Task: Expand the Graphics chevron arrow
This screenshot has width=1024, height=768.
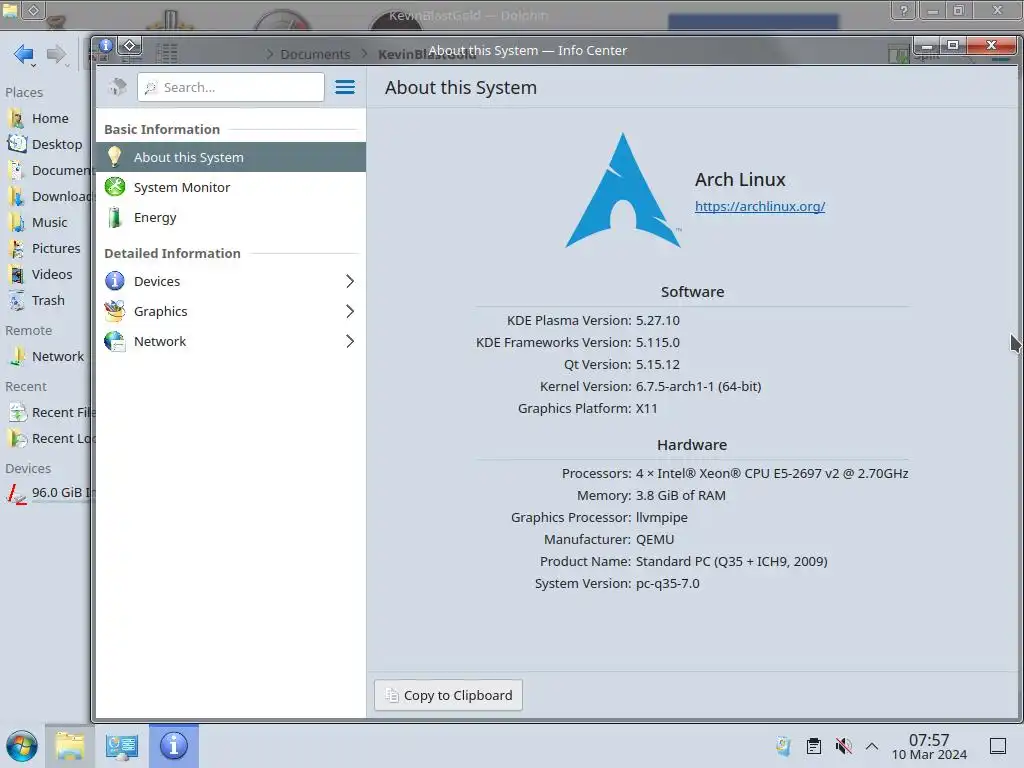Action: 350,312
